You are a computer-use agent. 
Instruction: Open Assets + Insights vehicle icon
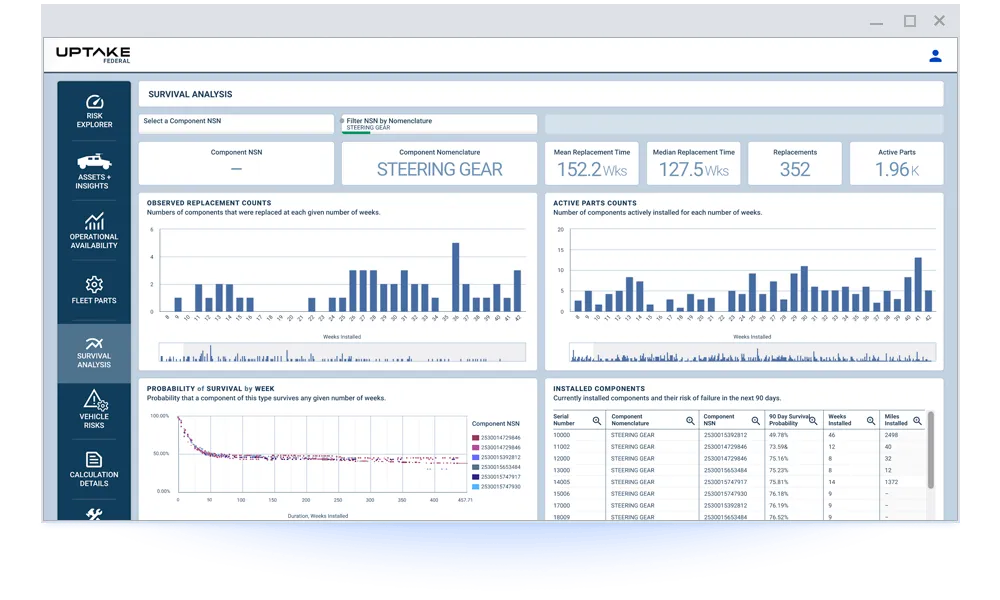coord(94,161)
